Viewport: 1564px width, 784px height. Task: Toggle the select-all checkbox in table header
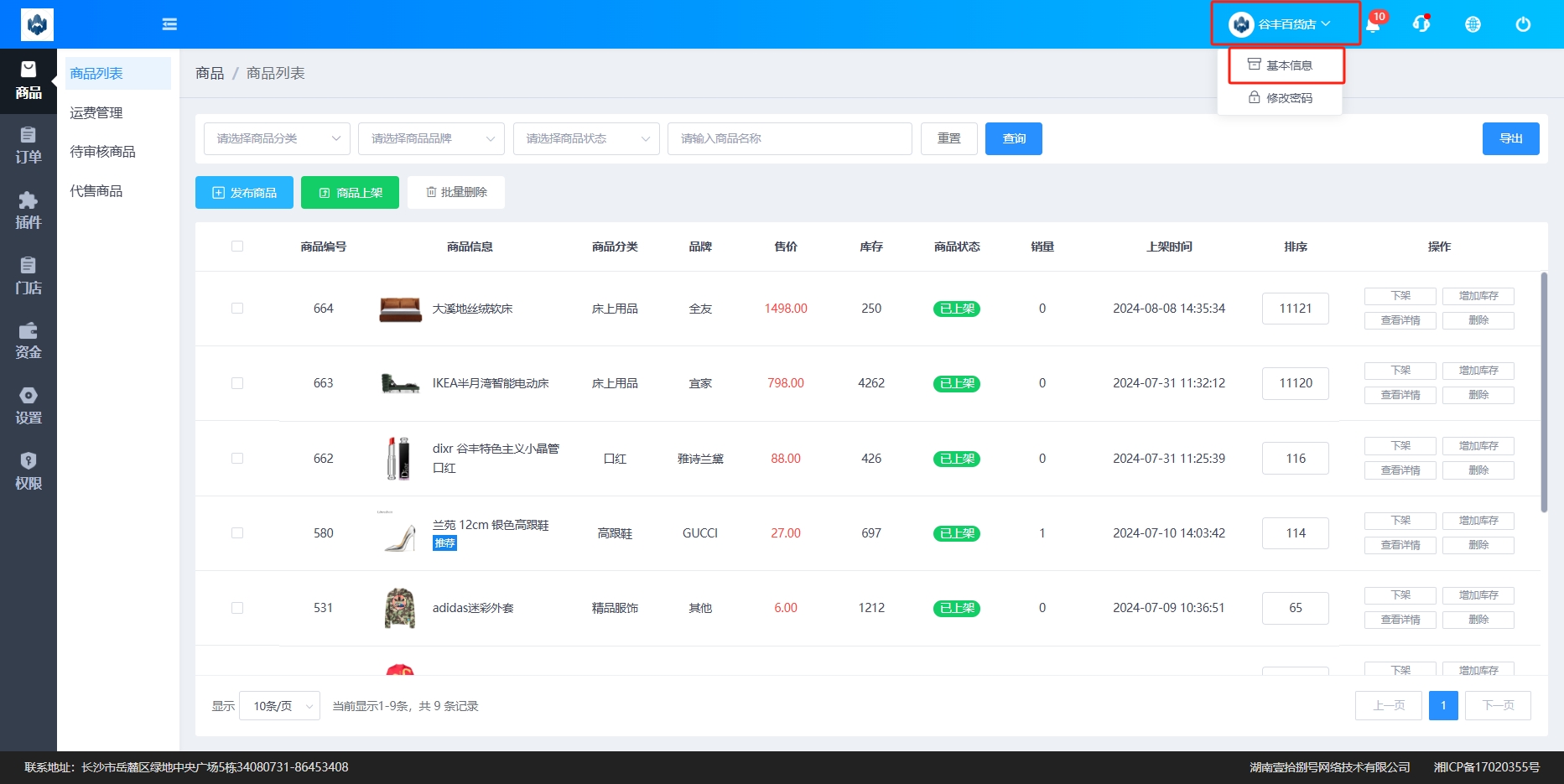click(237, 247)
